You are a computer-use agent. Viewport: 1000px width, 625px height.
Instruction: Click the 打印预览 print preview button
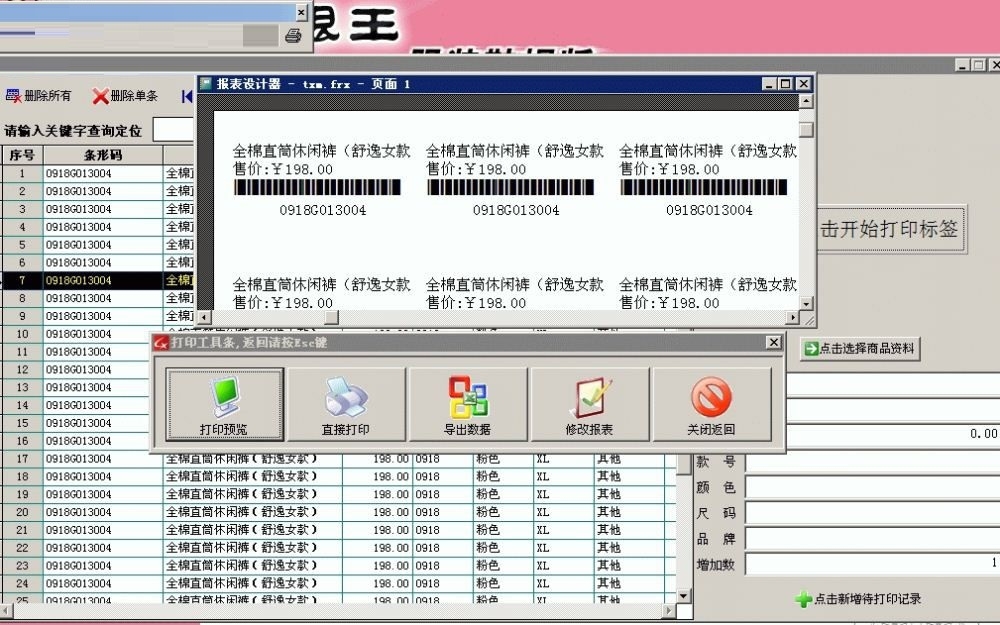tap(224, 404)
